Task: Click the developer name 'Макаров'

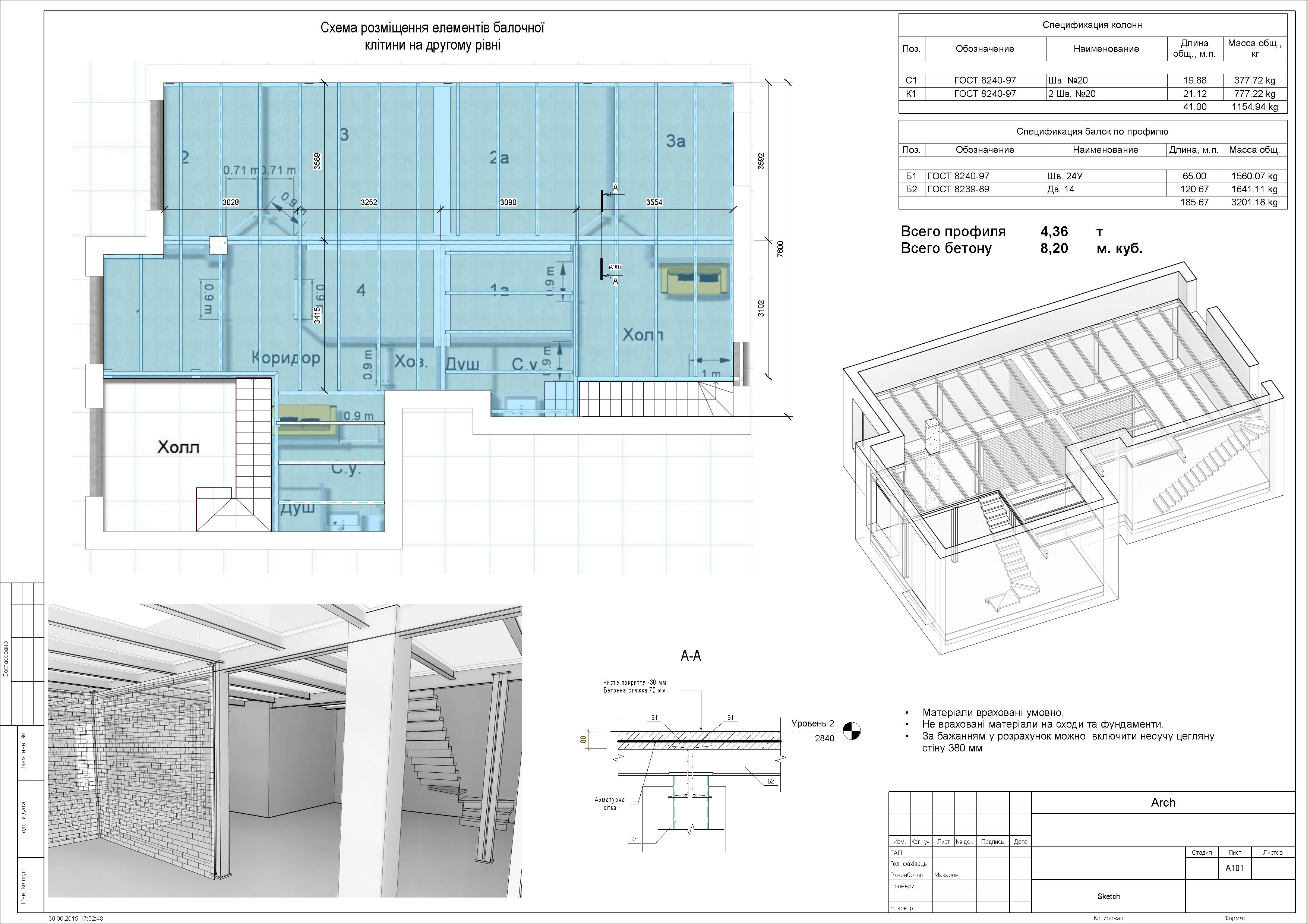Action: click(946, 875)
